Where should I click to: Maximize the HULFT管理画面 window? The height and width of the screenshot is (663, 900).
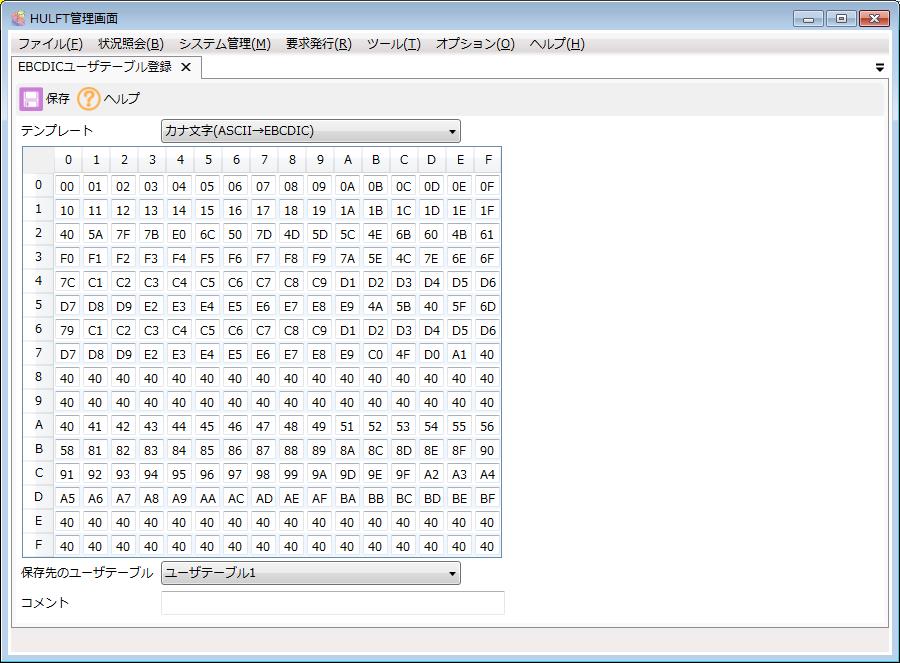click(841, 18)
